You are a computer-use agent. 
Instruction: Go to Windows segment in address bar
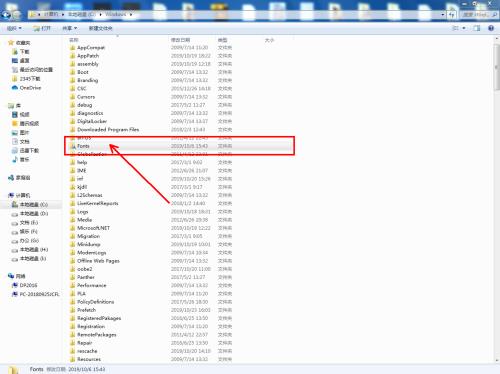tap(116, 14)
